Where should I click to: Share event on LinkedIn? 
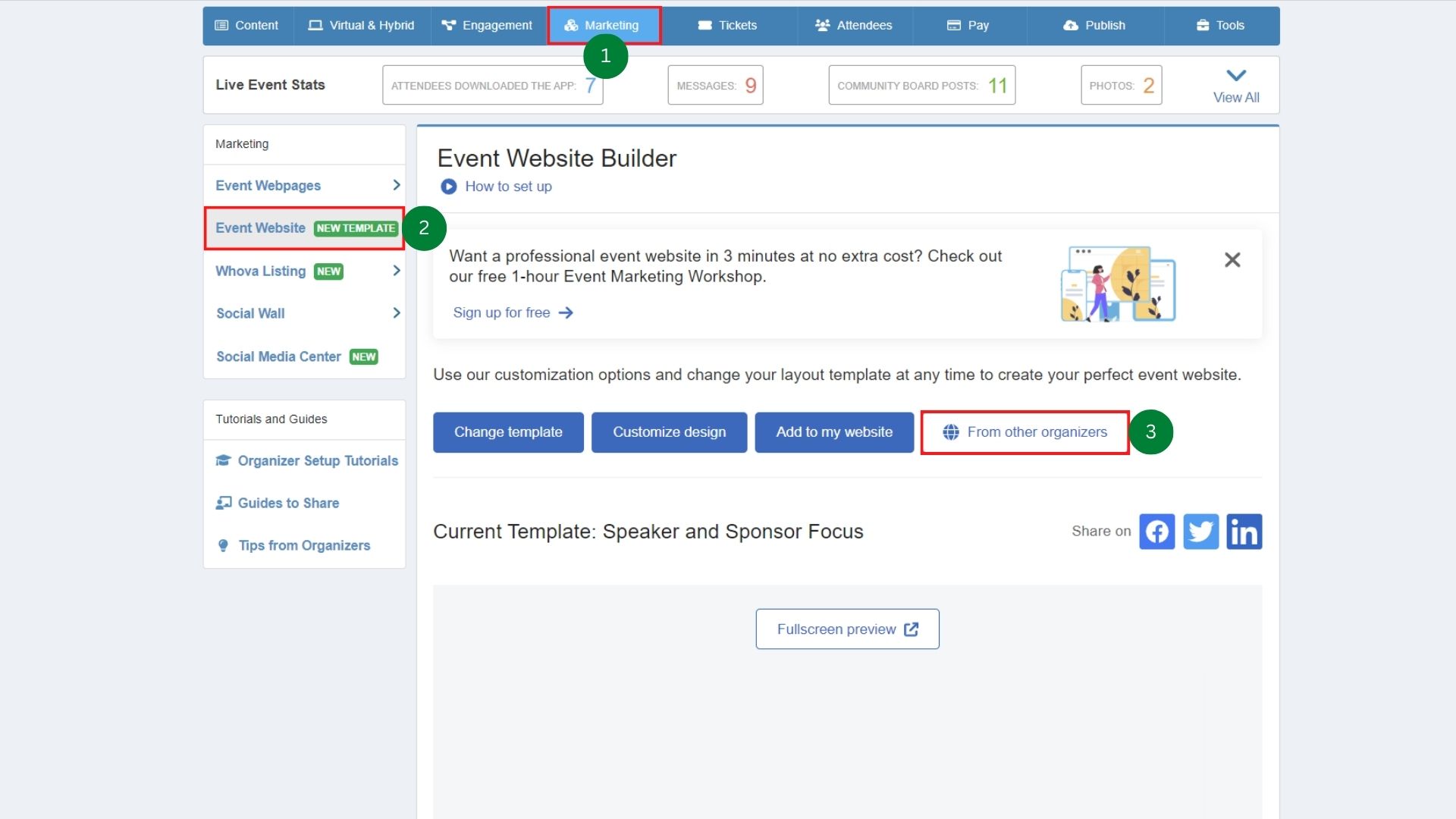point(1244,532)
